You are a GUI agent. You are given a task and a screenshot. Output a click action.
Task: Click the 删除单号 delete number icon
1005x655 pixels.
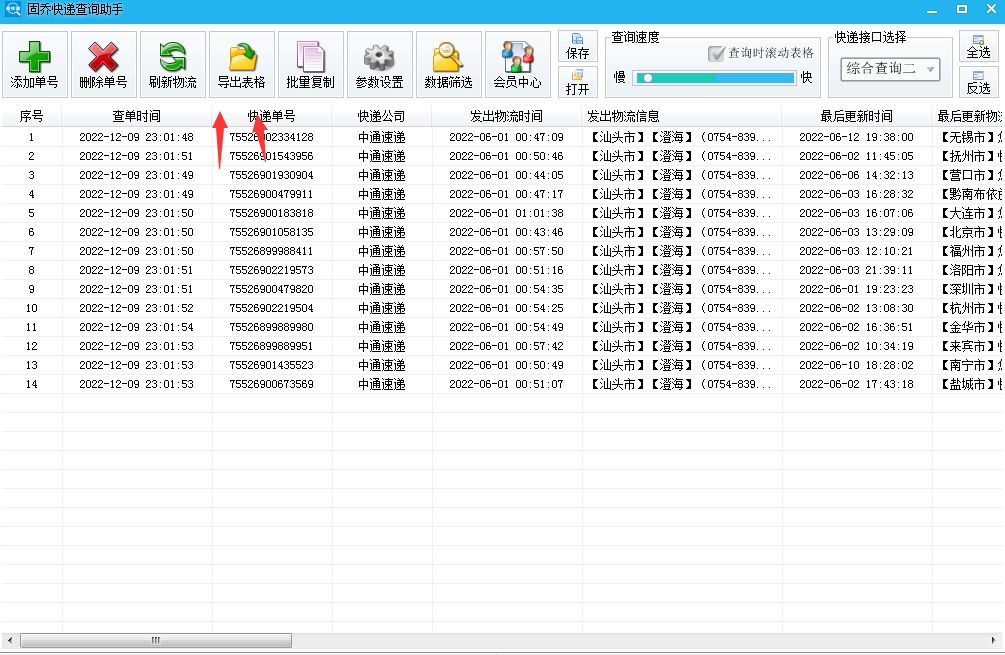(x=101, y=62)
